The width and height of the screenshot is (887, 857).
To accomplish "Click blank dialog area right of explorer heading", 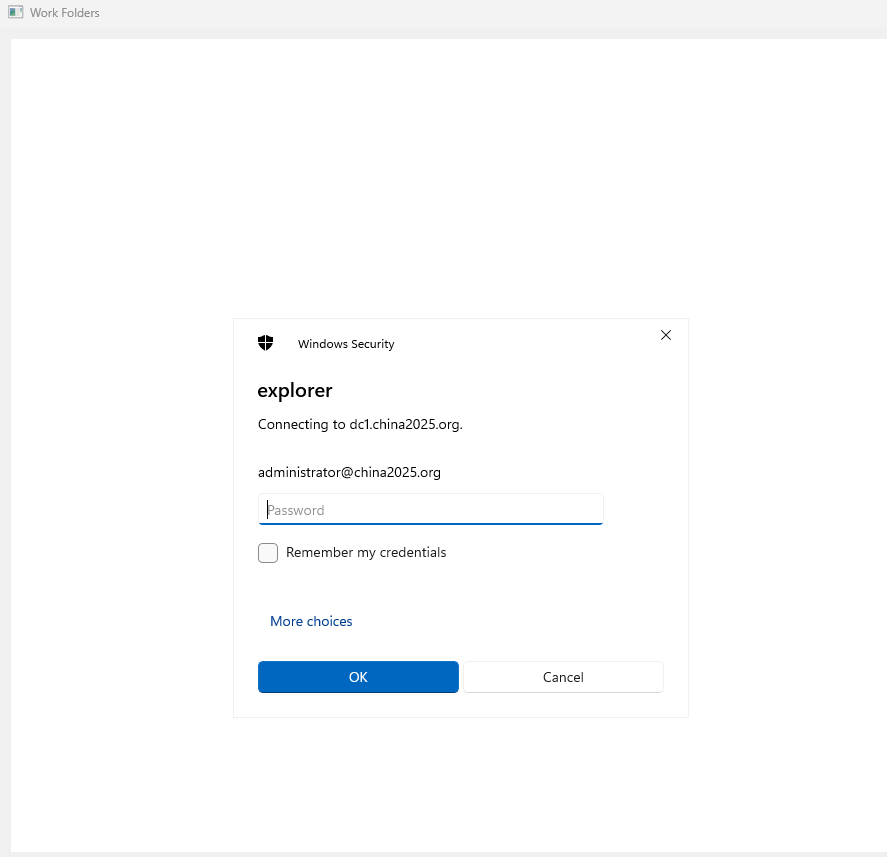I will (498, 391).
